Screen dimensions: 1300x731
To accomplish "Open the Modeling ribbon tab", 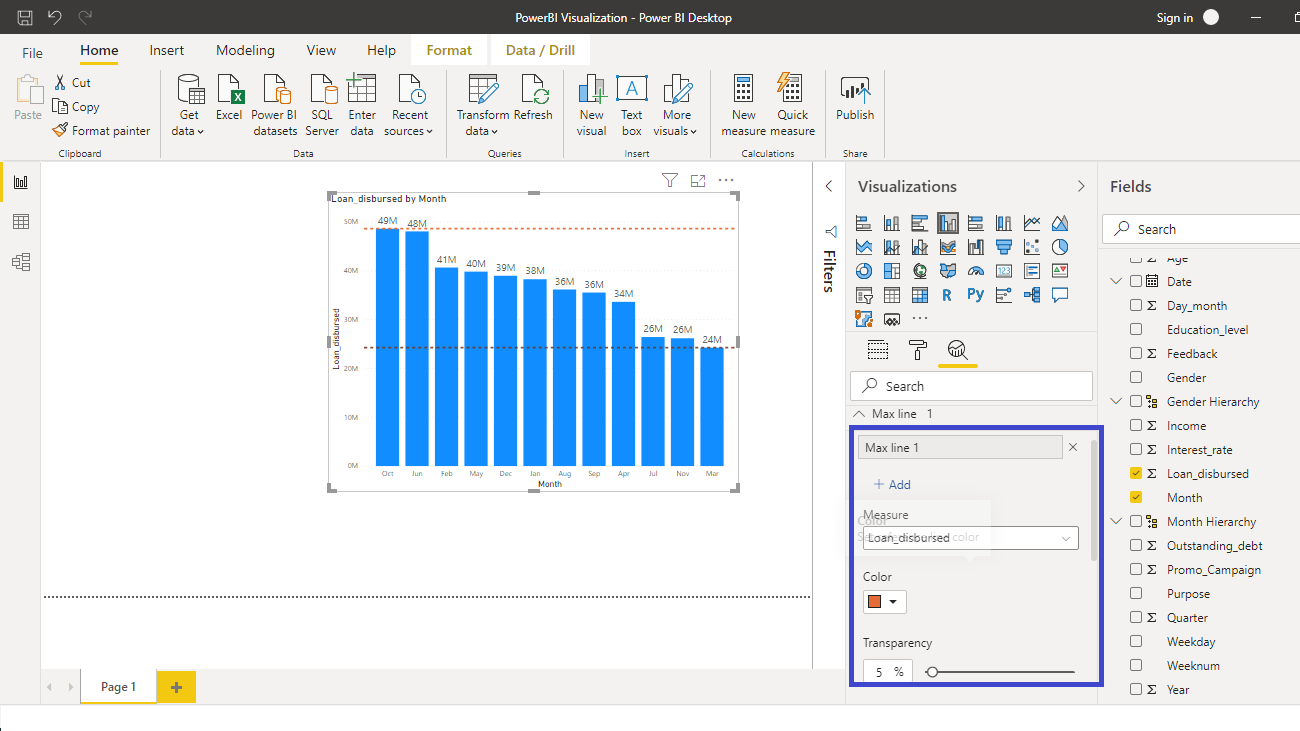I will point(245,51).
